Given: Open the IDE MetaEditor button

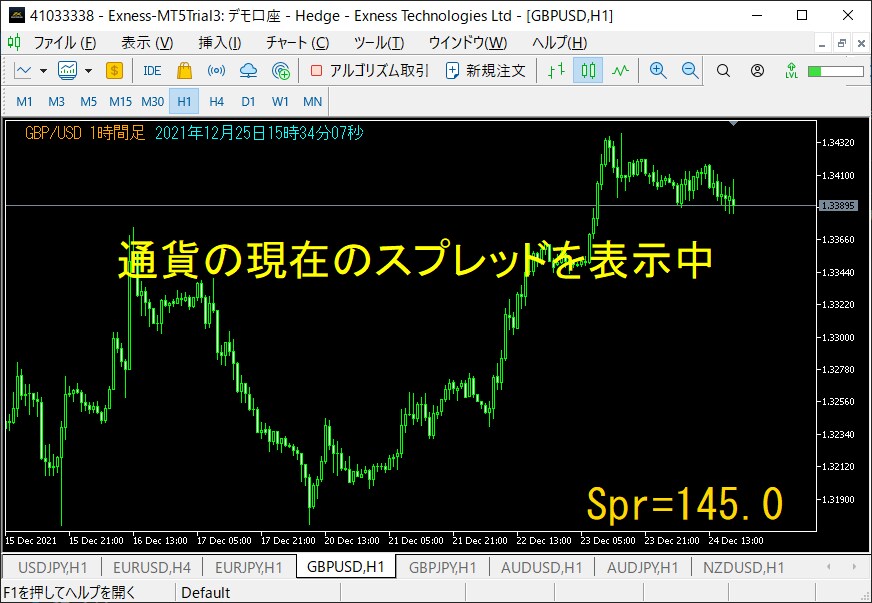Looking at the screenshot, I should [152, 71].
